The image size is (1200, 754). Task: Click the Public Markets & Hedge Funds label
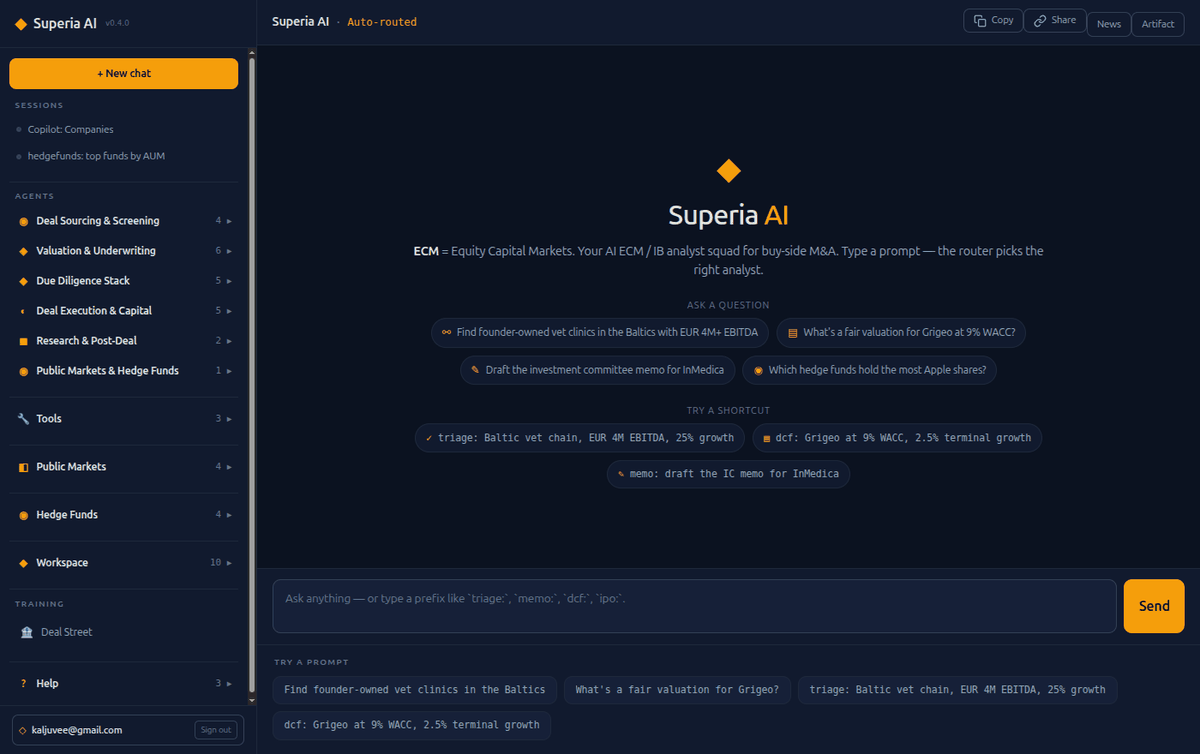(x=108, y=371)
